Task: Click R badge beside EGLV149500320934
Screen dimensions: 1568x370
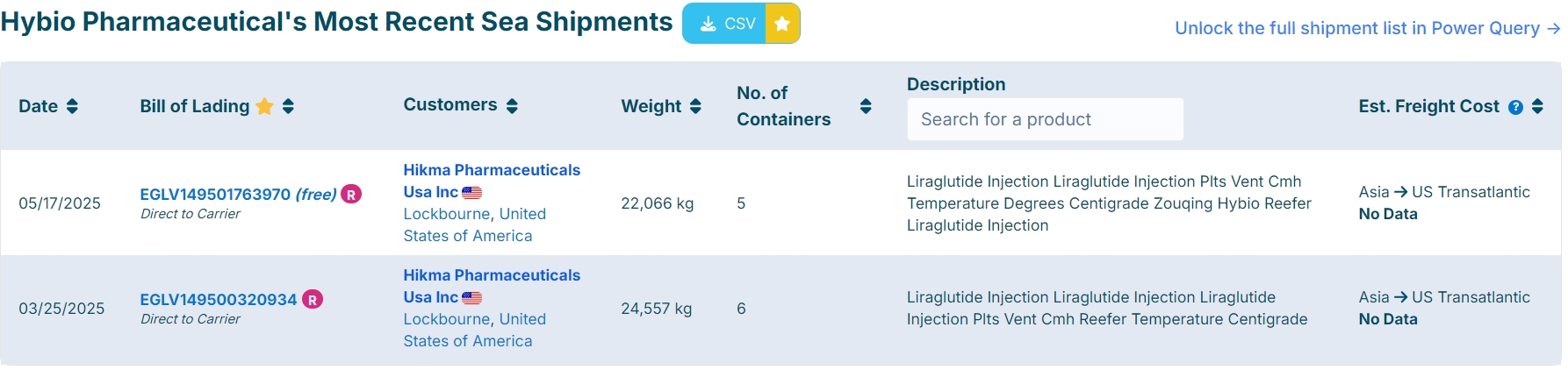Action: 313,299
